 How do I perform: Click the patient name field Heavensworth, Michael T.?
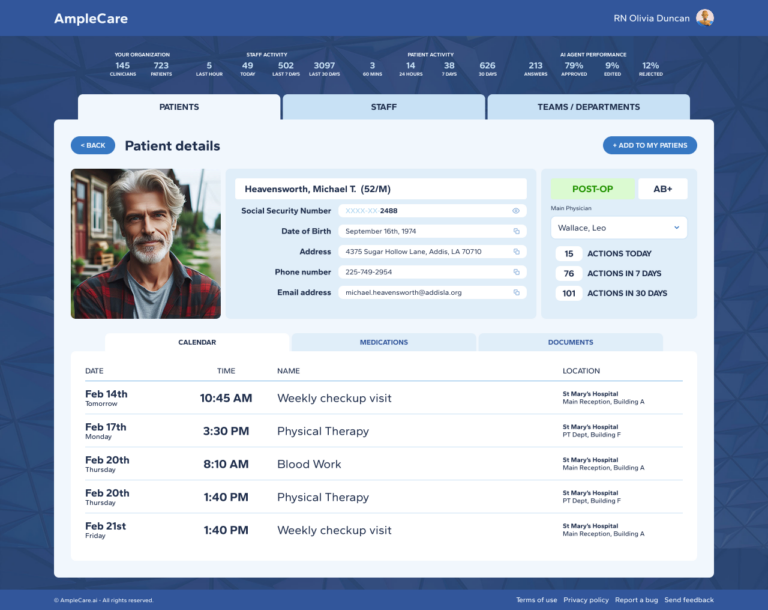coord(381,189)
